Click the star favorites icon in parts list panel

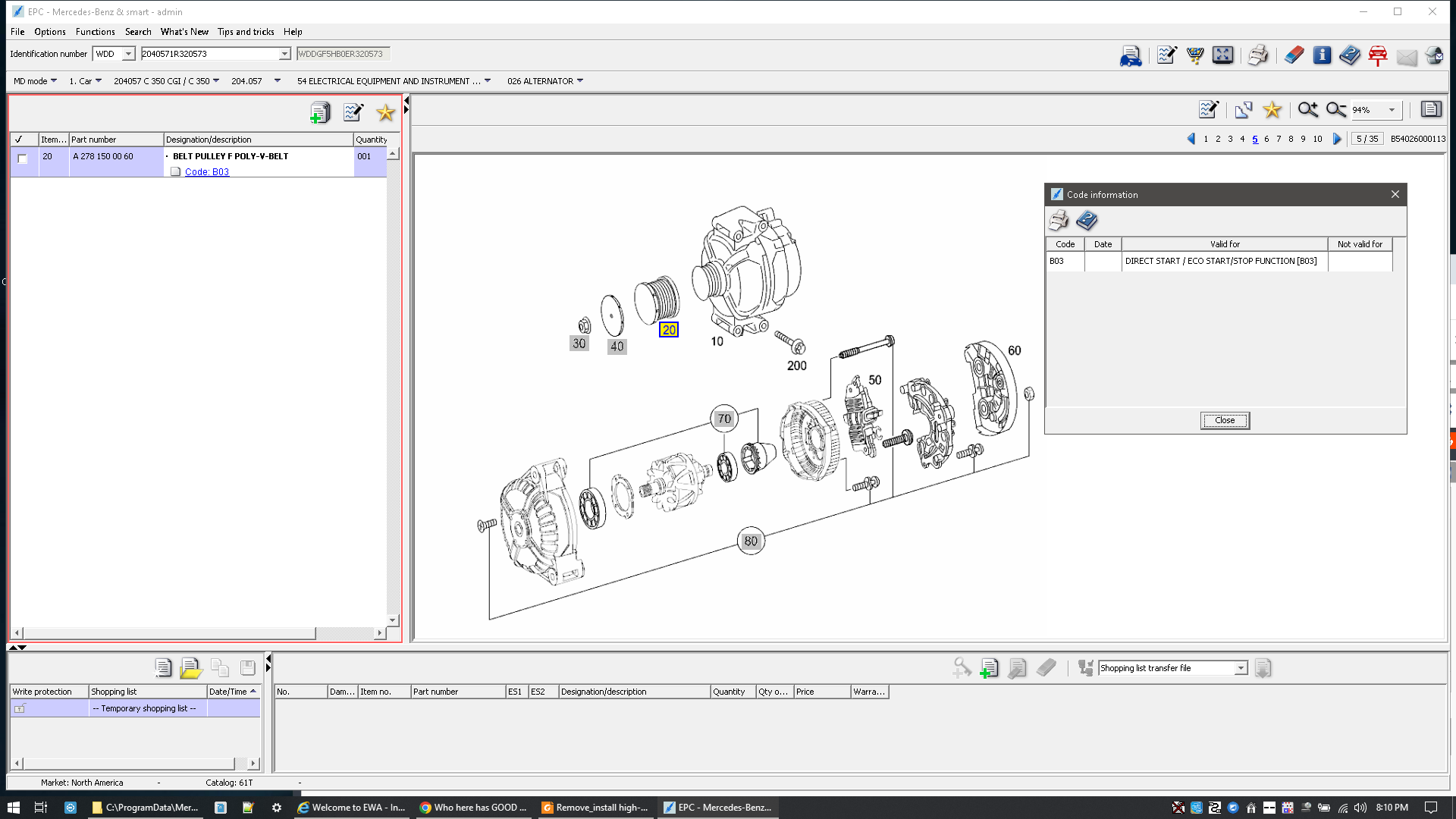385,113
